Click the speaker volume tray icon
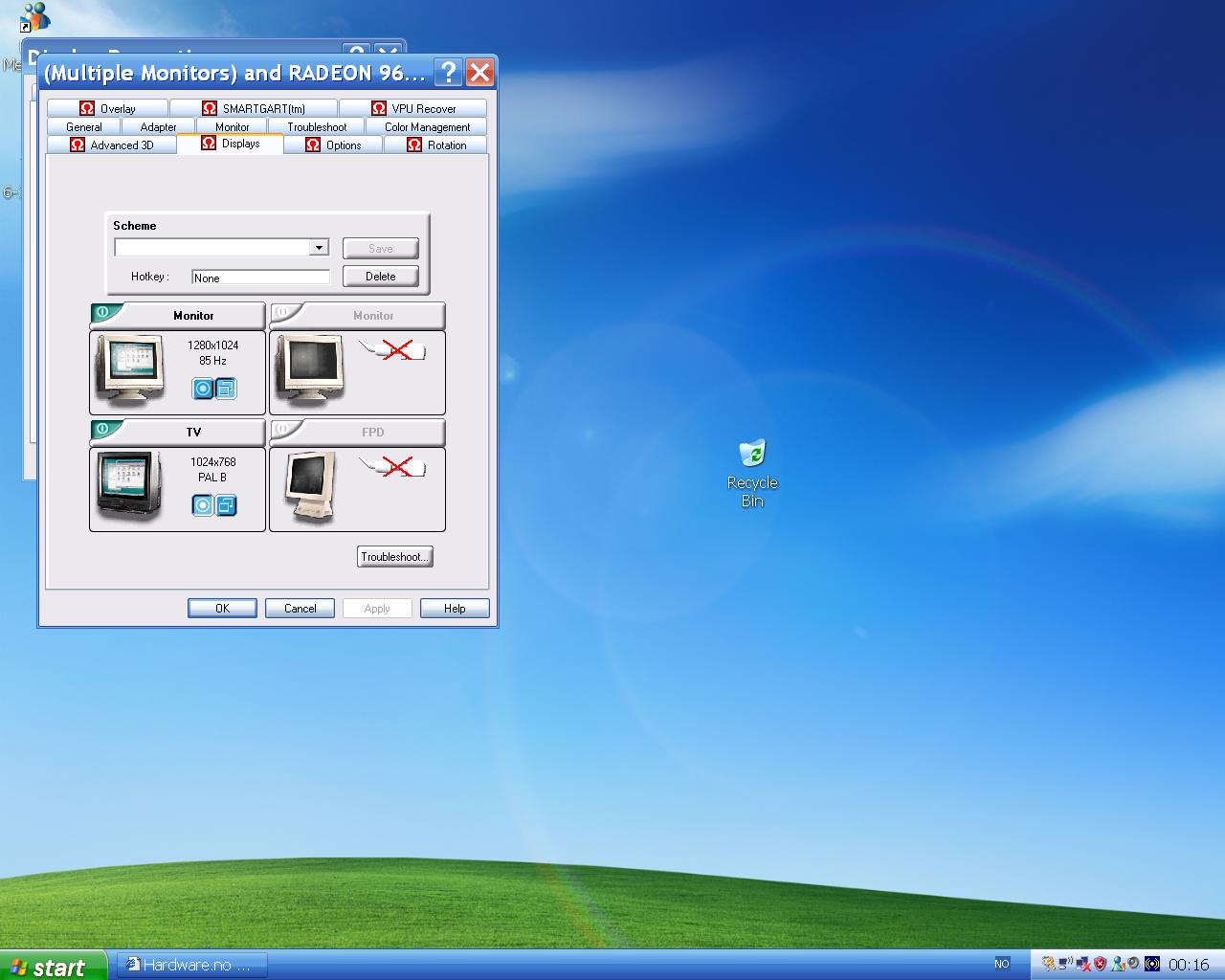The image size is (1225, 980). click(1133, 963)
